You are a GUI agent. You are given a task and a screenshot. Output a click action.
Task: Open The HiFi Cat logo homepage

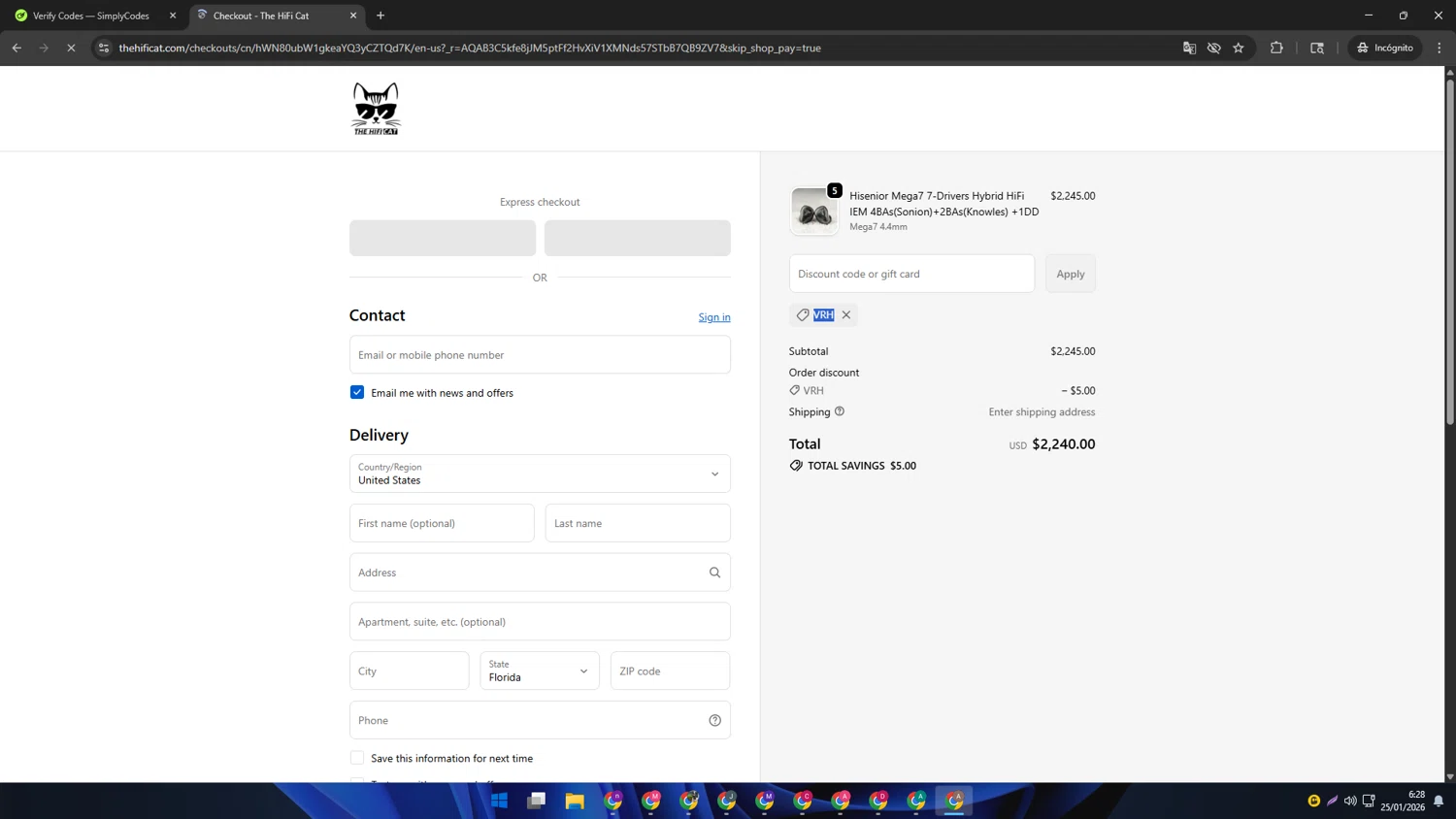point(376,108)
